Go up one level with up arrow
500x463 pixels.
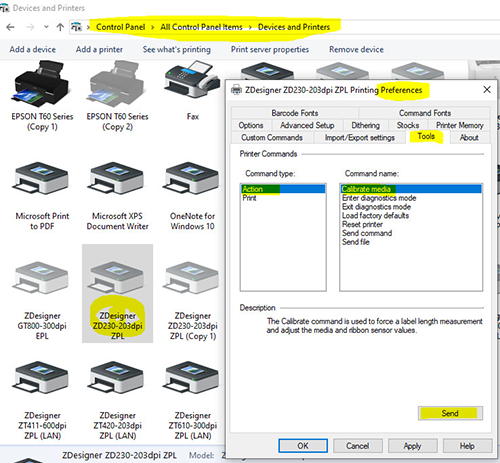(x=60, y=27)
